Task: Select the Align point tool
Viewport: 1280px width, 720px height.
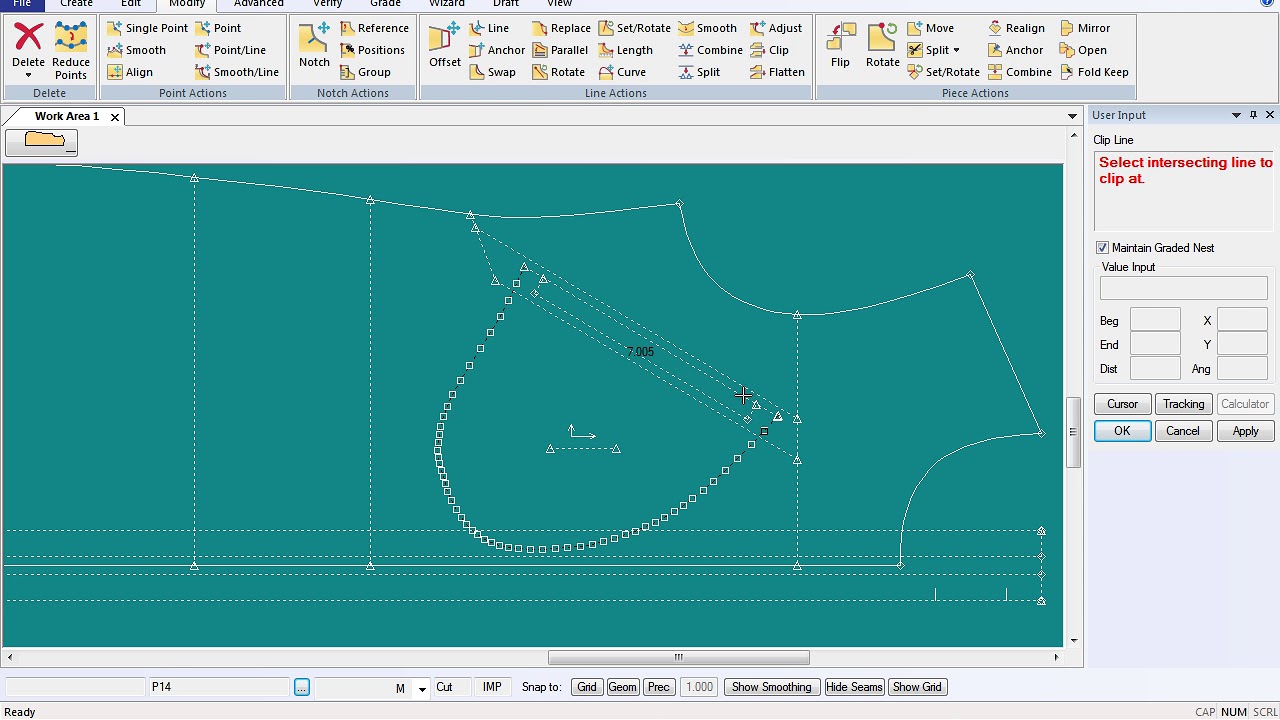Action: (x=130, y=72)
